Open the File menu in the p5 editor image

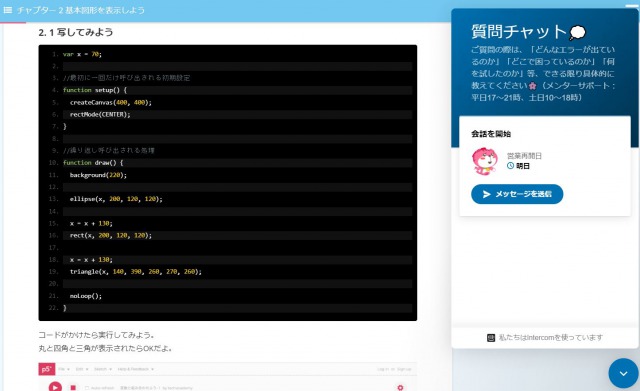(63, 369)
